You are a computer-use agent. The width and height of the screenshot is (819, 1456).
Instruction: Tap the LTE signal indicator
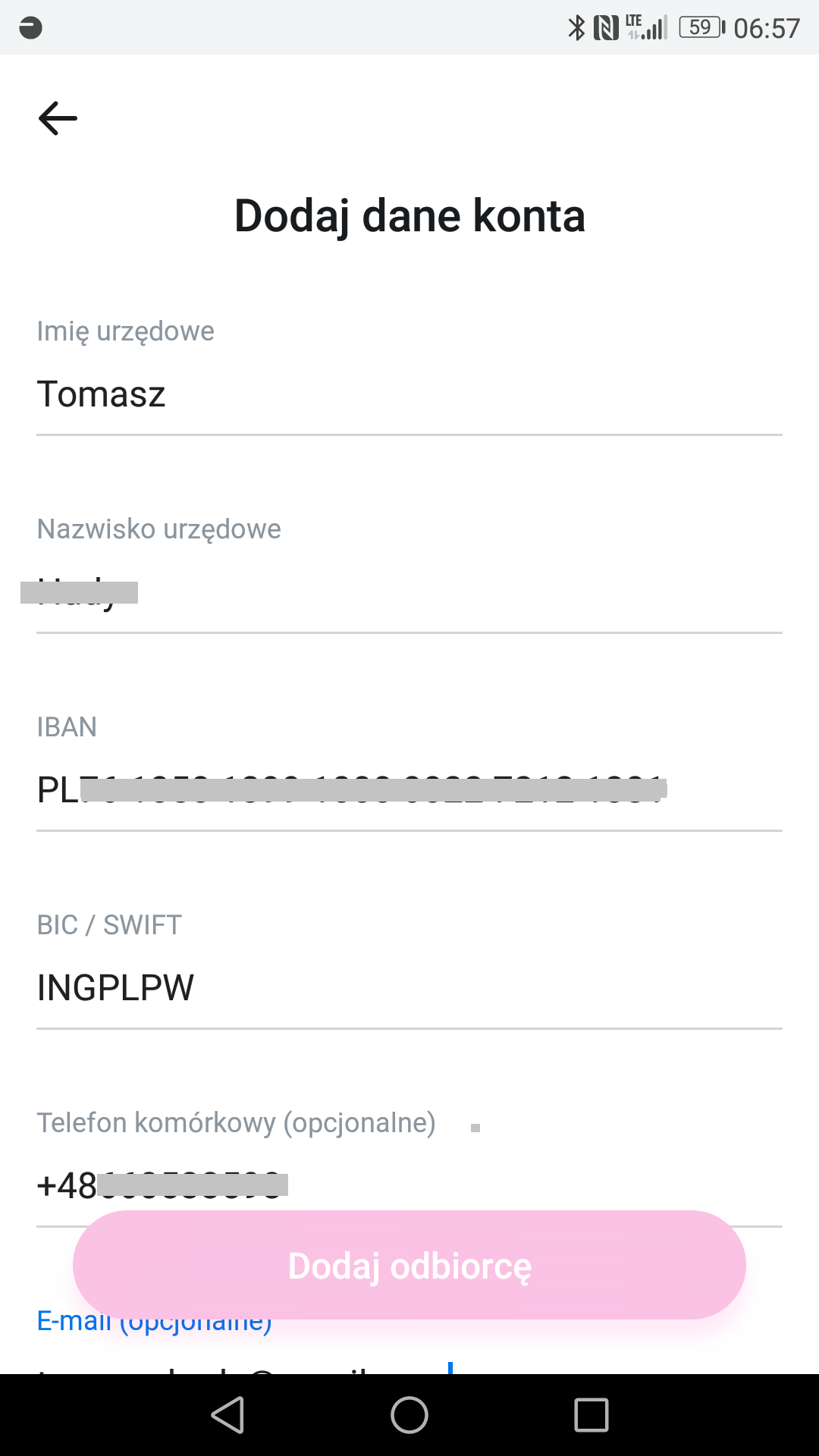648,27
